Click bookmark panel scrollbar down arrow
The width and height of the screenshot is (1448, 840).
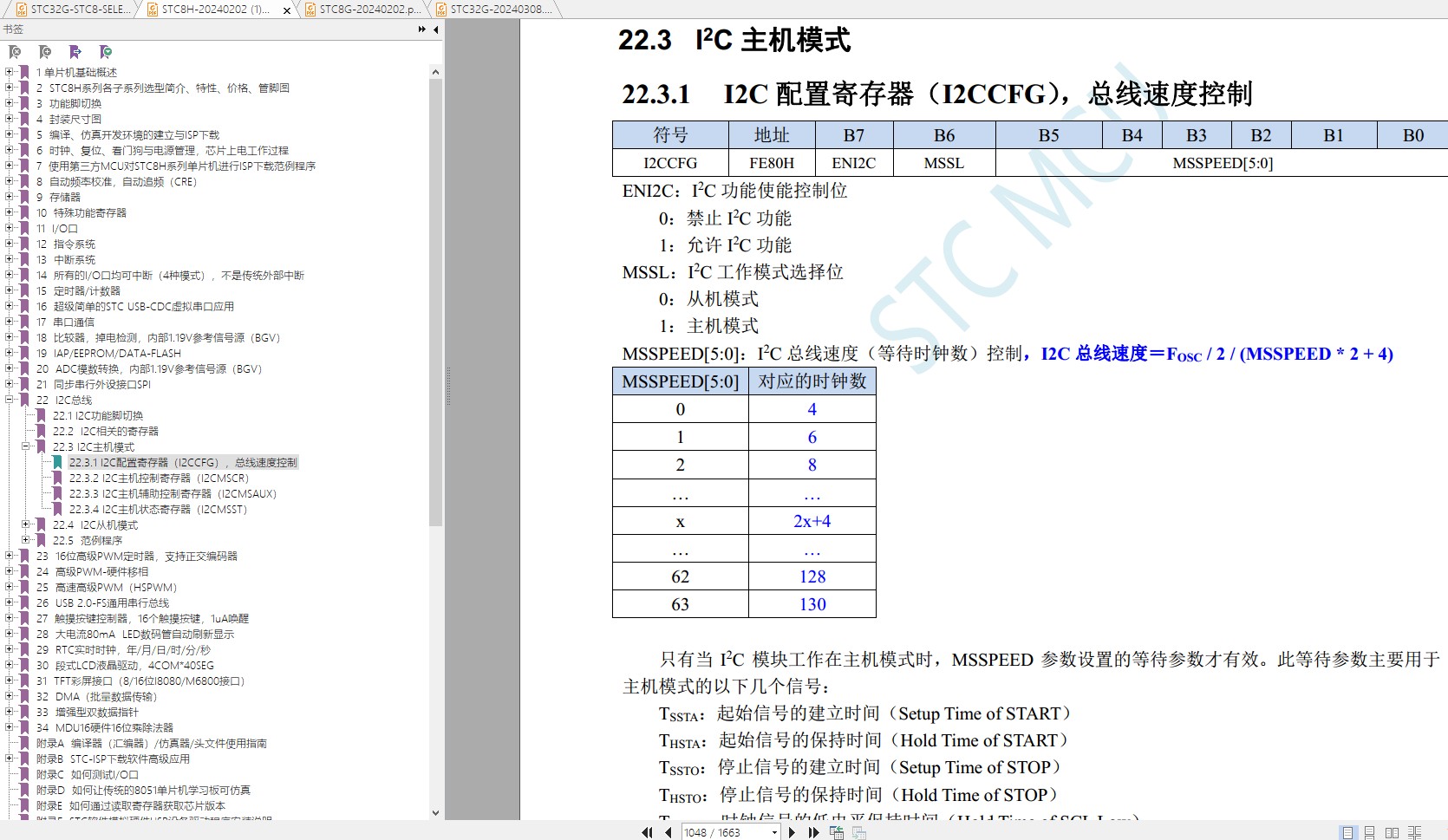[435, 813]
